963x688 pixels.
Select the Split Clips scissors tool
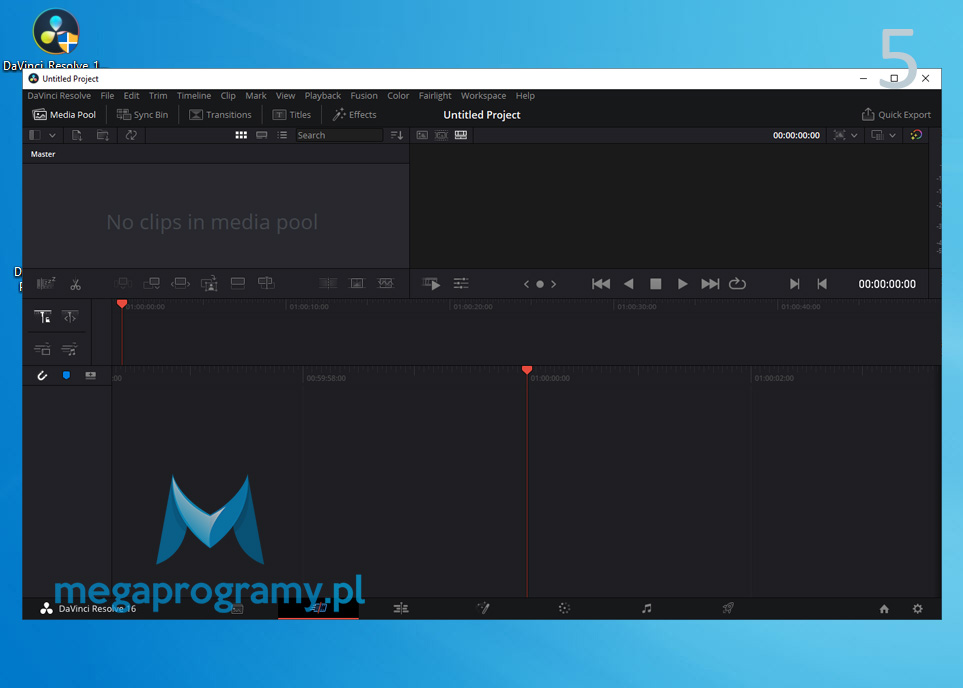click(x=76, y=284)
